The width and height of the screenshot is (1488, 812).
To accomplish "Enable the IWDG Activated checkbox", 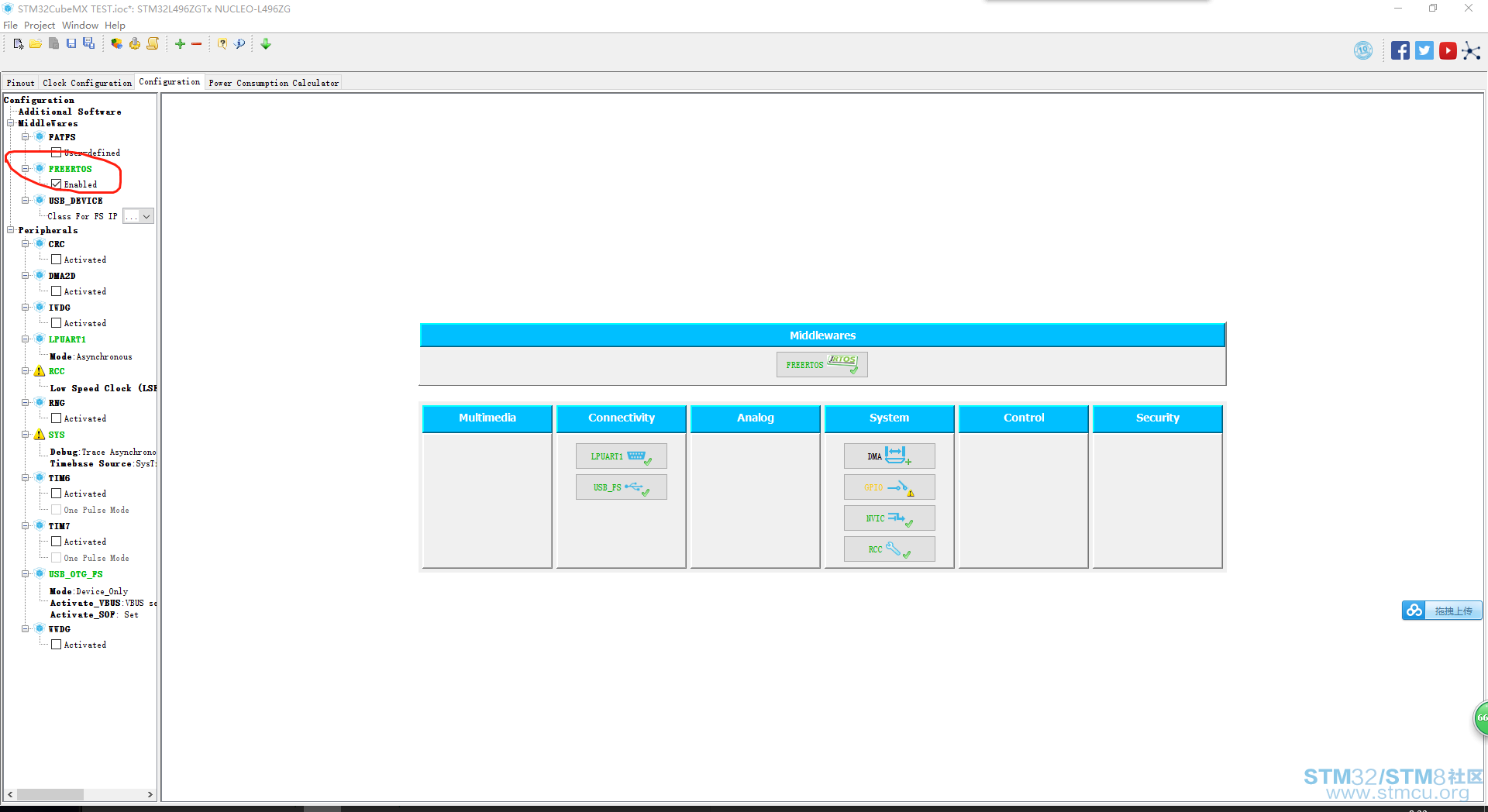I will click(x=56, y=323).
